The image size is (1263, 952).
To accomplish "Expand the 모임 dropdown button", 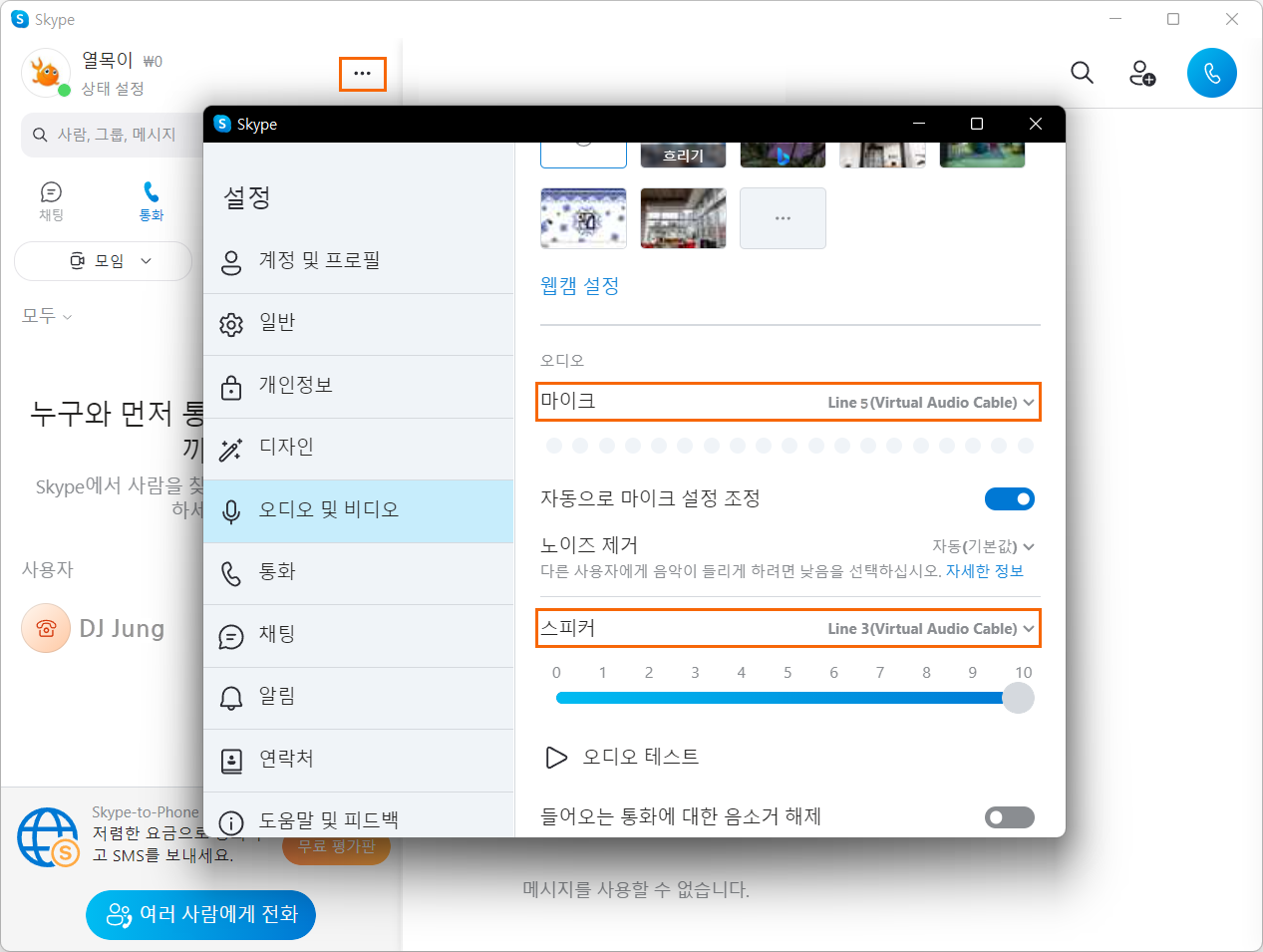I will [x=103, y=261].
